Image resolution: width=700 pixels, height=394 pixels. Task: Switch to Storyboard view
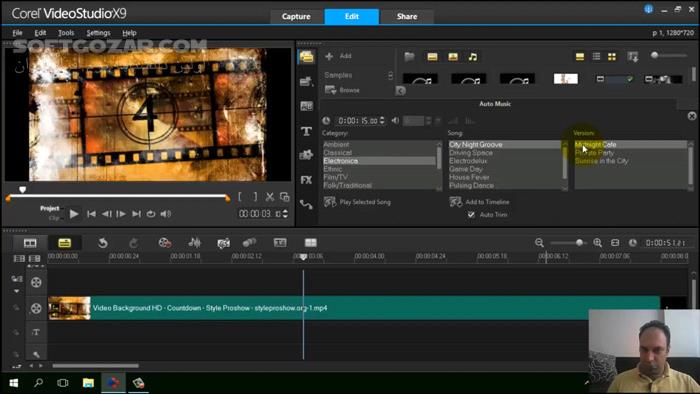point(30,243)
